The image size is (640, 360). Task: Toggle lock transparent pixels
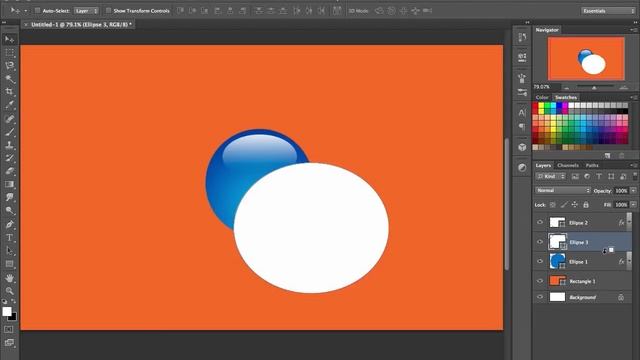coord(553,204)
